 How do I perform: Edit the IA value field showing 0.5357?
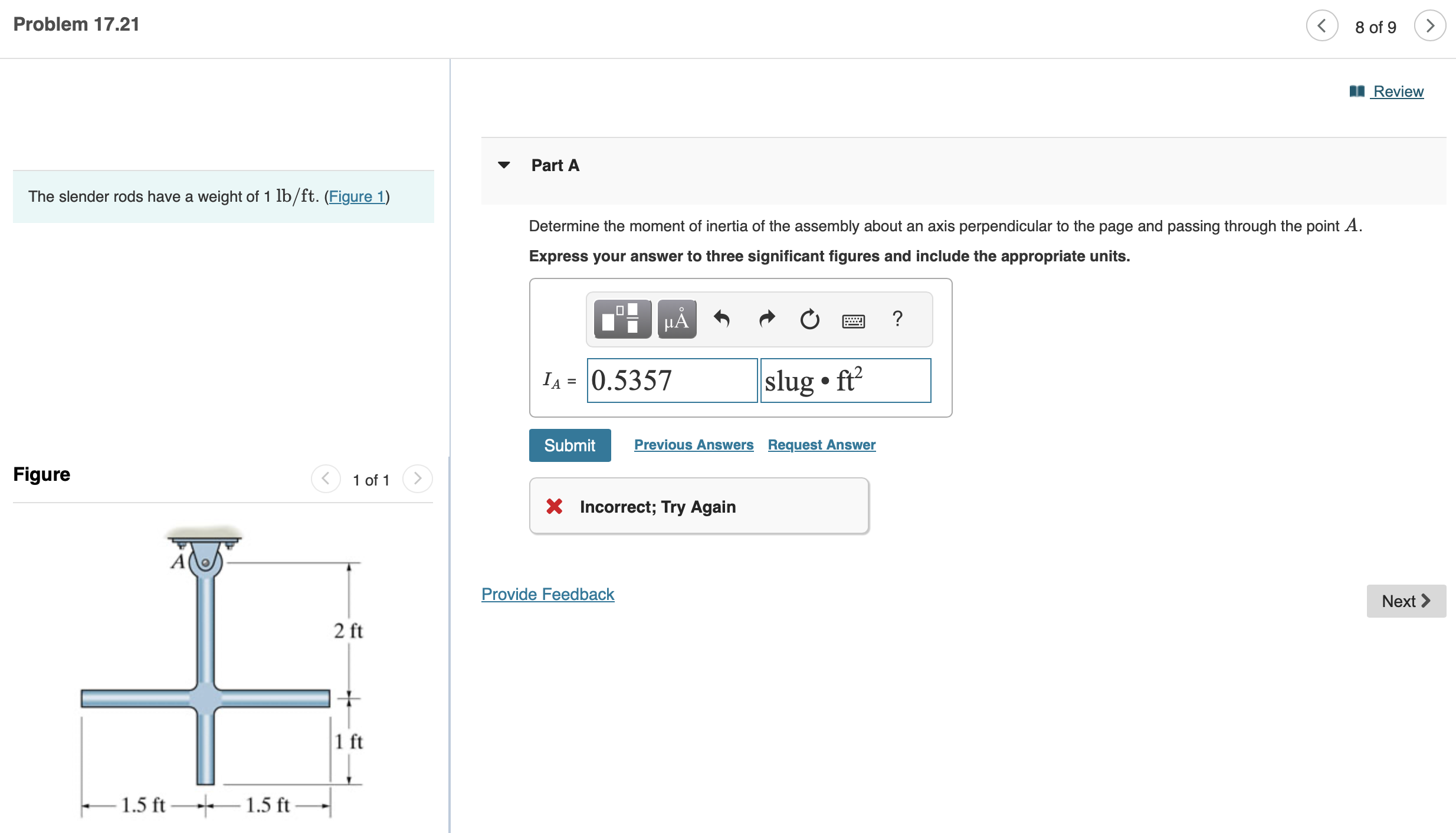[672, 381]
